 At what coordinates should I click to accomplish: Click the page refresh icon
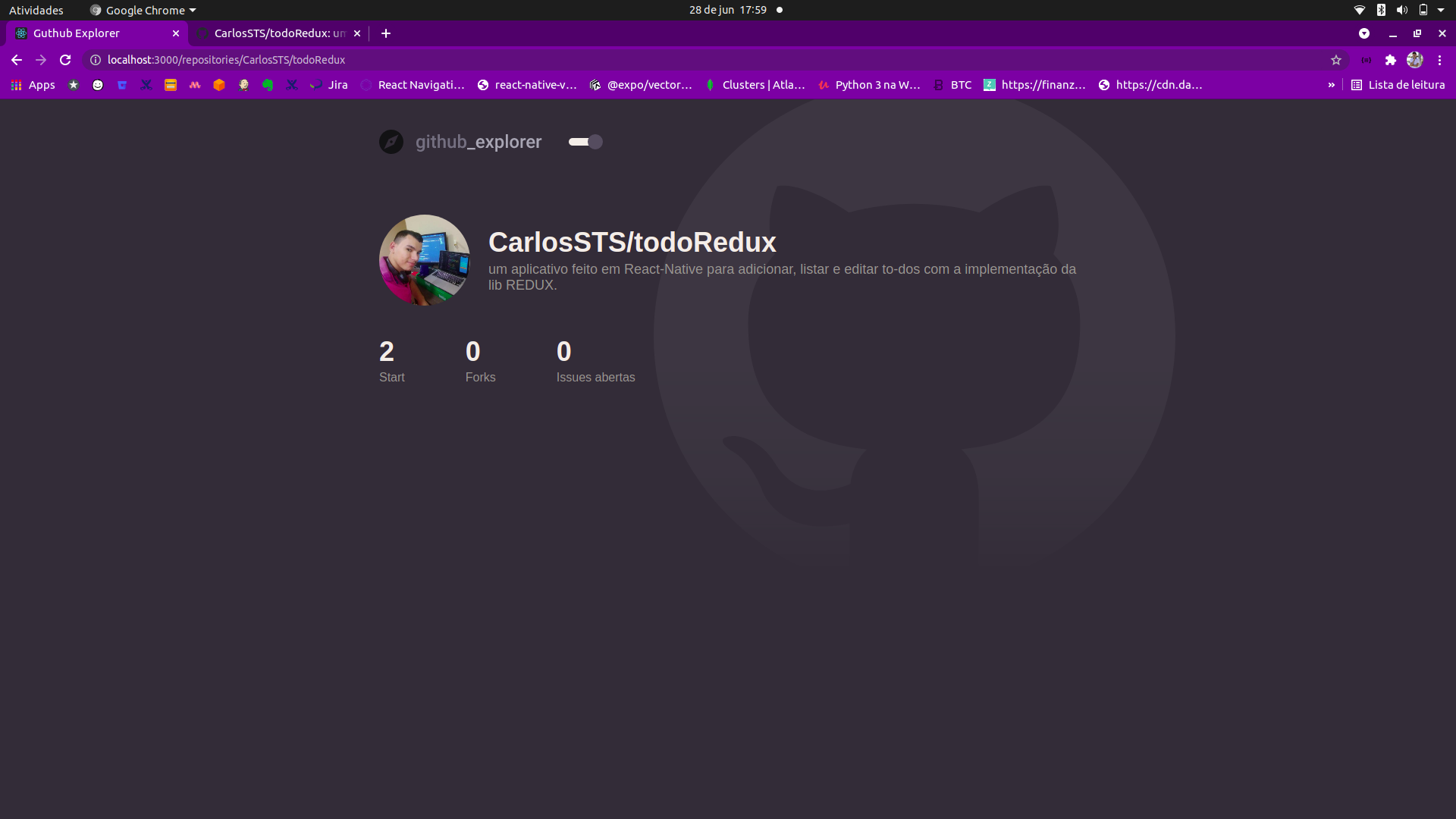tap(65, 59)
